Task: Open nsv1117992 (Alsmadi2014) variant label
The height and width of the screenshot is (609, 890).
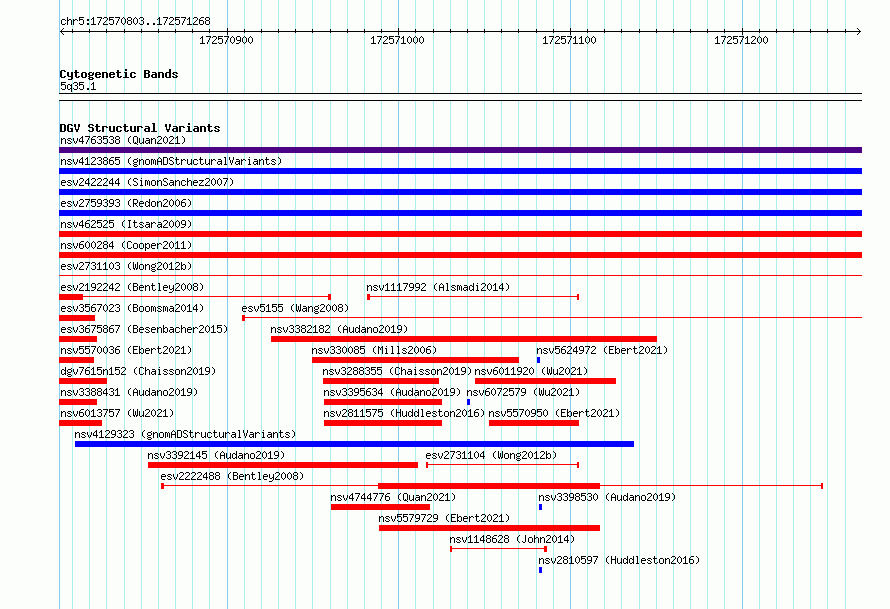Action: 438,287
